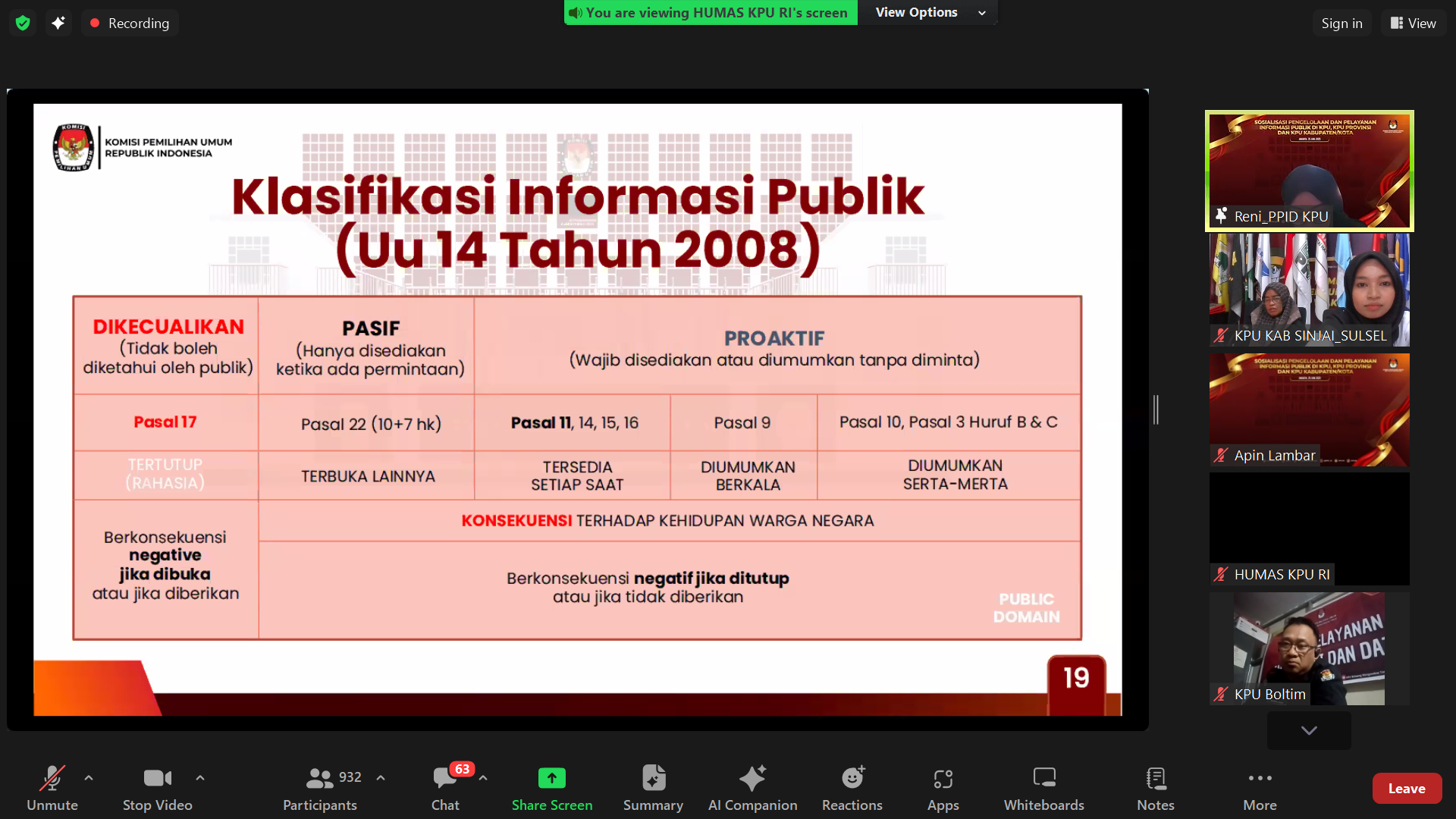Open the Apps icon
The image size is (1456, 819).
(x=943, y=779)
